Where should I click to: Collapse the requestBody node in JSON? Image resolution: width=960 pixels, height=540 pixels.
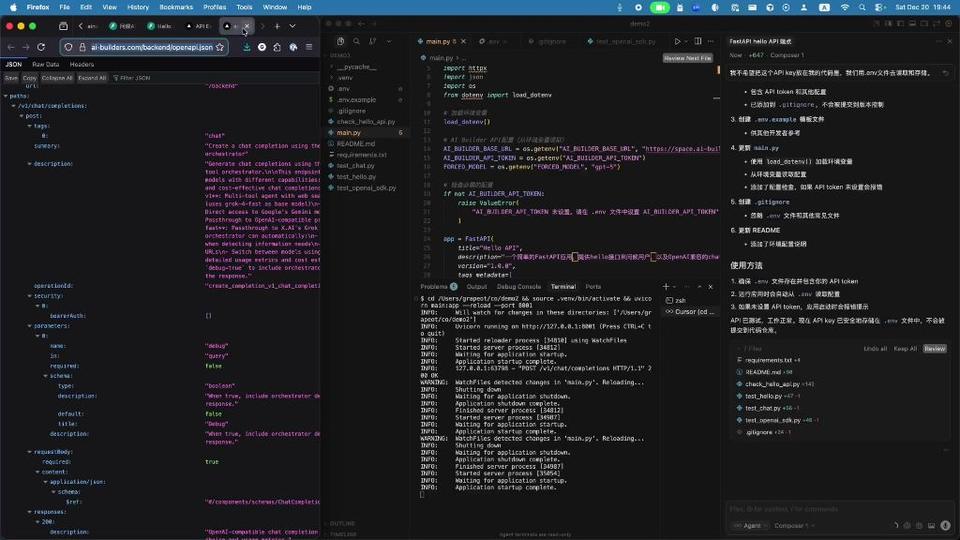29,452
